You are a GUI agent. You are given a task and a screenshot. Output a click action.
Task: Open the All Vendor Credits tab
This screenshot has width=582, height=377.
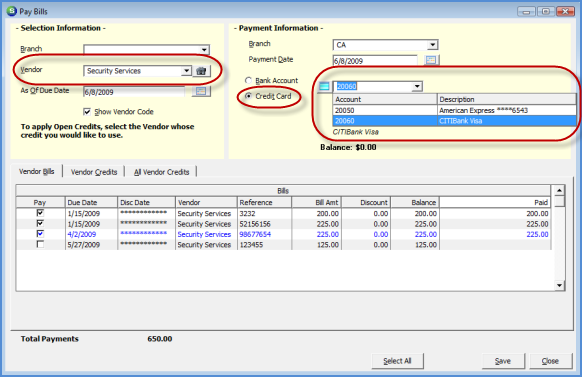161,172
